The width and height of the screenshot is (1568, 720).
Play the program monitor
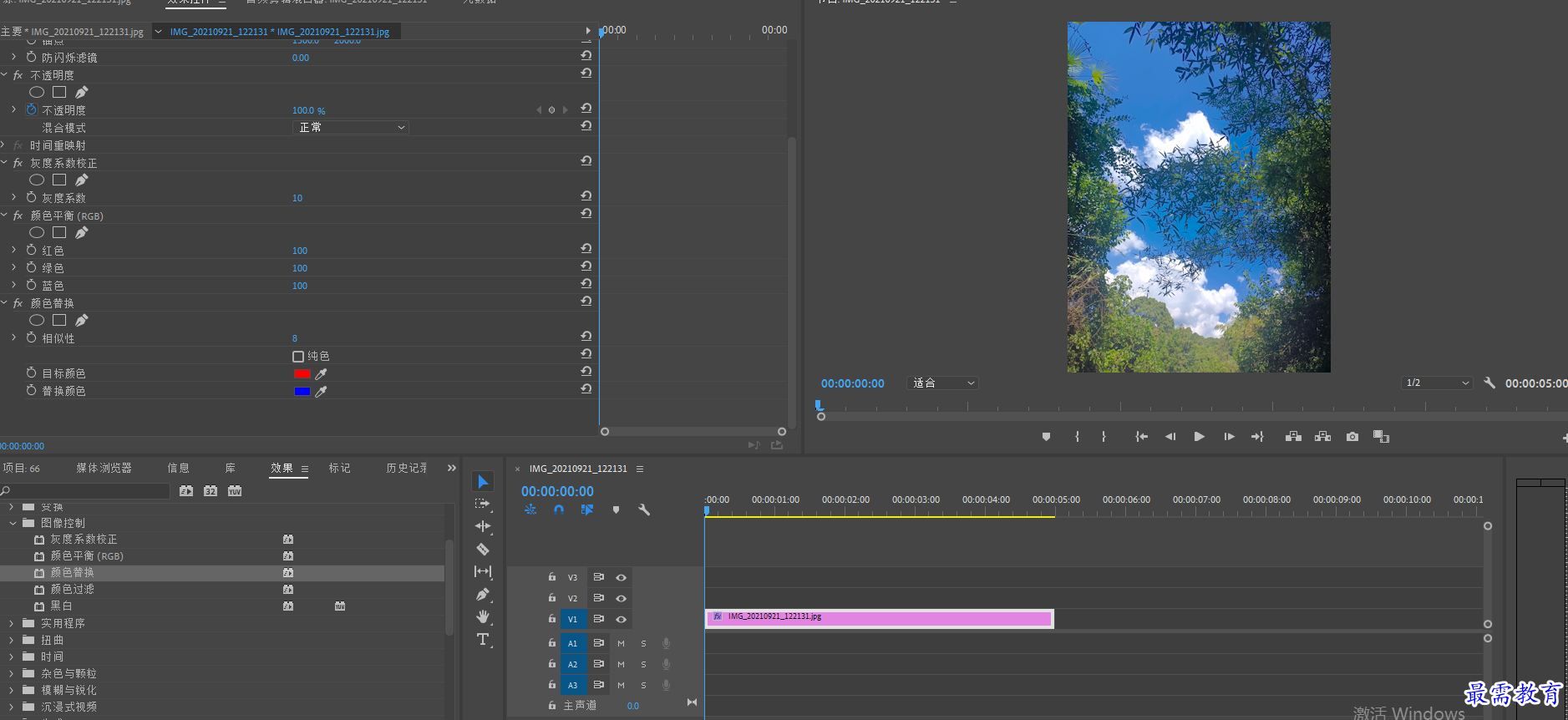pos(1199,437)
